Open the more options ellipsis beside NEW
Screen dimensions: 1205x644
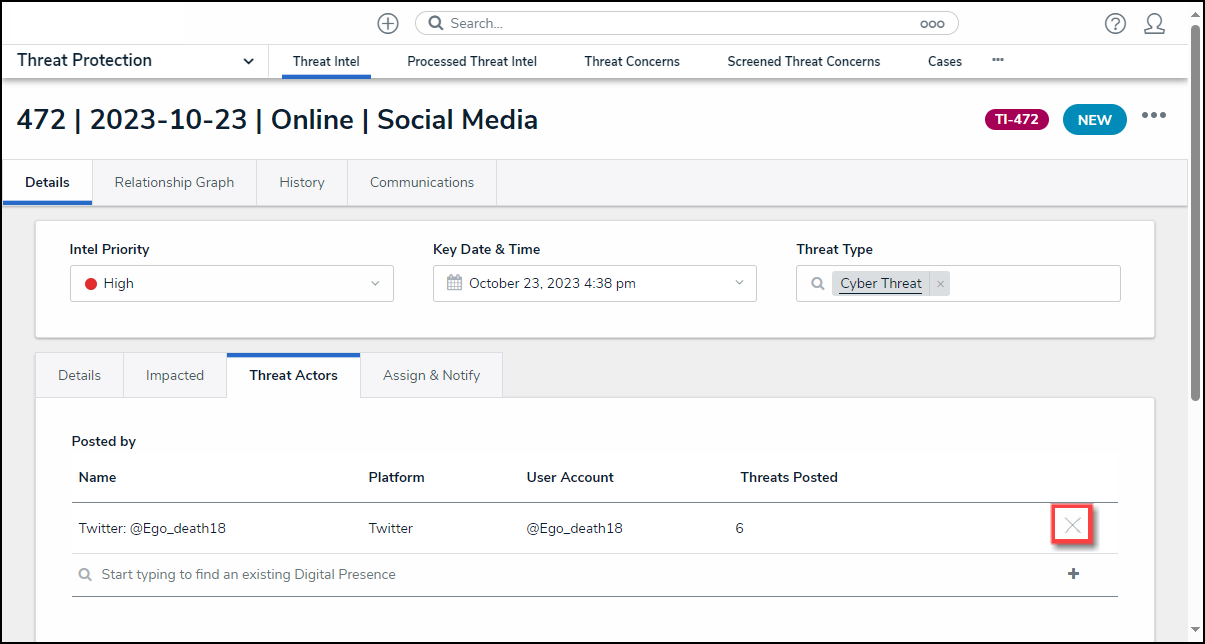[1154, 116]
